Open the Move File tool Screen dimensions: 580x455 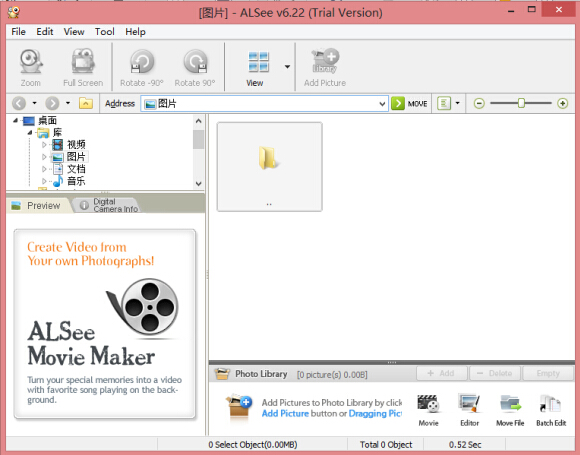510,411
